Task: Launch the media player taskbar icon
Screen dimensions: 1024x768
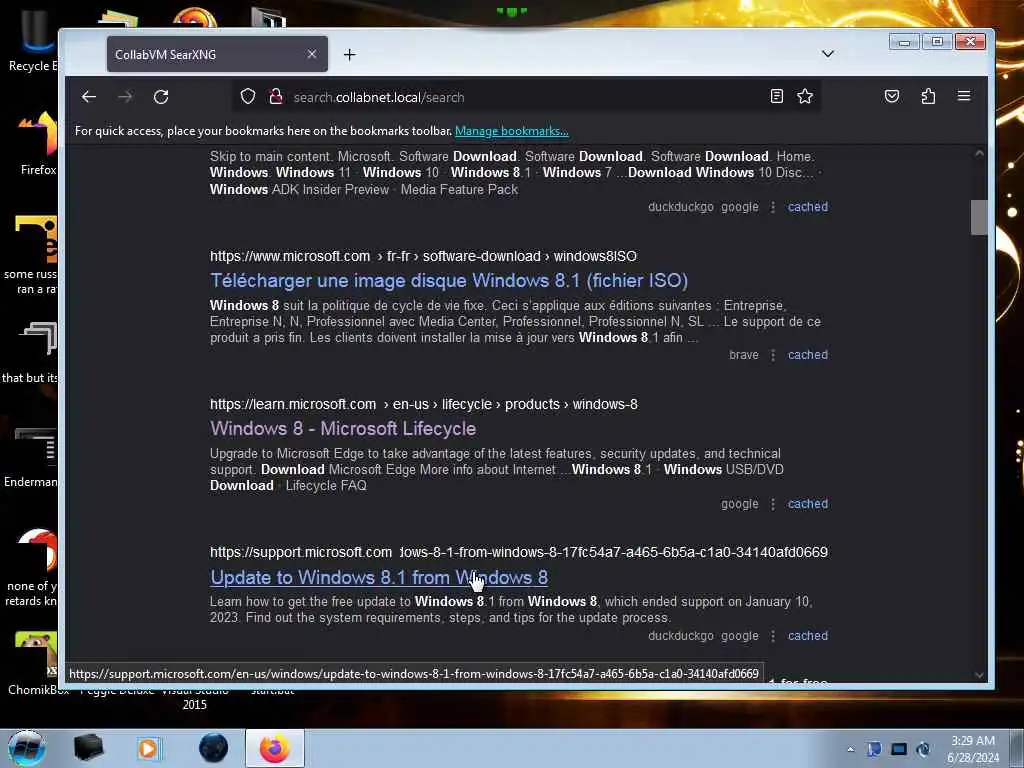Action: click(149, 748)
